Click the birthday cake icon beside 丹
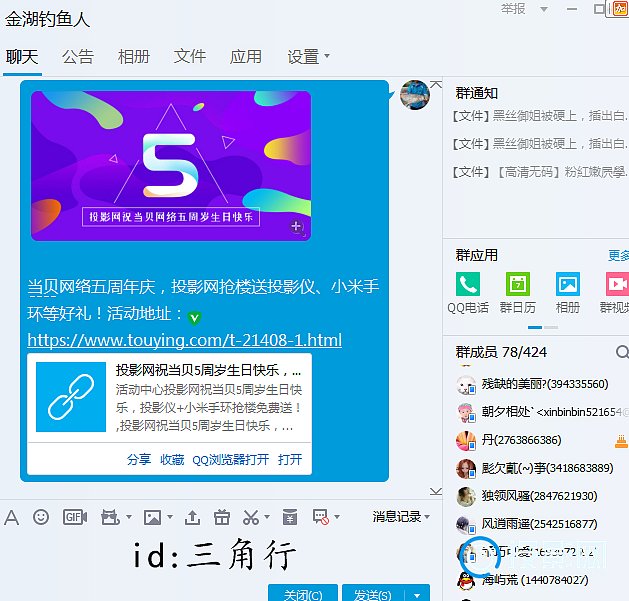This screenshot has width=629, height=601. 621,441
